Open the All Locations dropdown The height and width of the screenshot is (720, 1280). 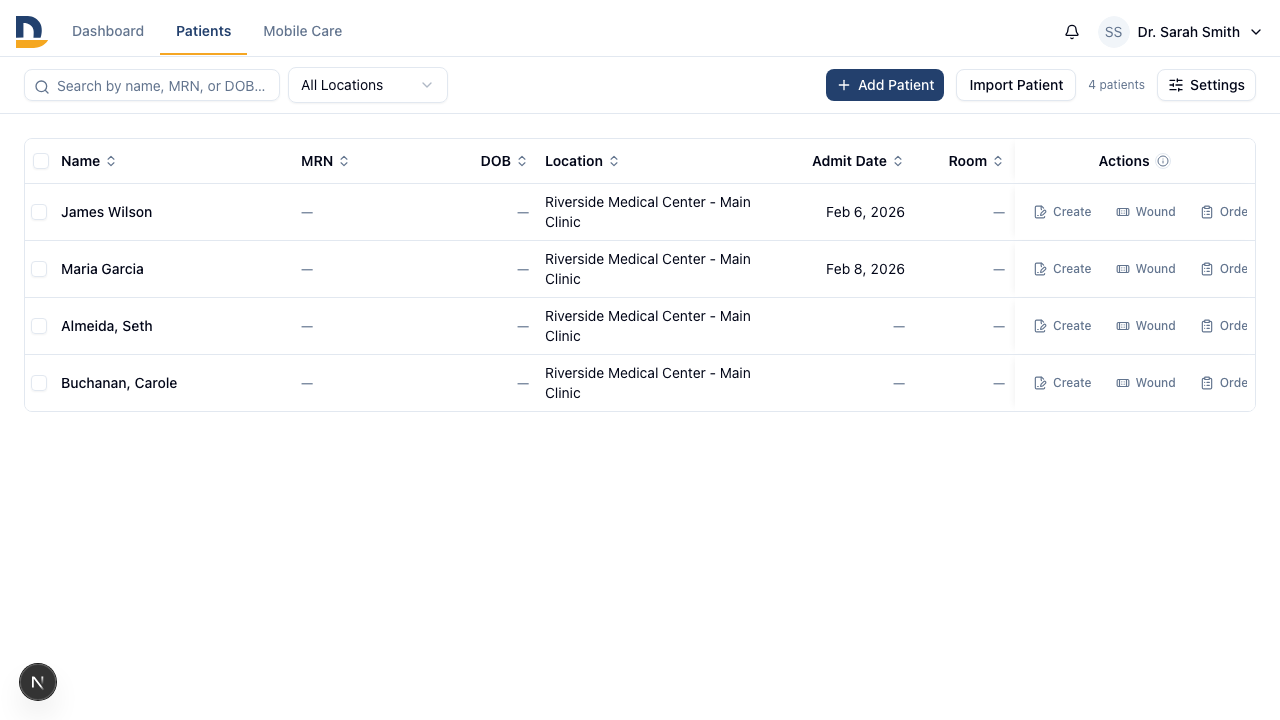tap(368, 85)
